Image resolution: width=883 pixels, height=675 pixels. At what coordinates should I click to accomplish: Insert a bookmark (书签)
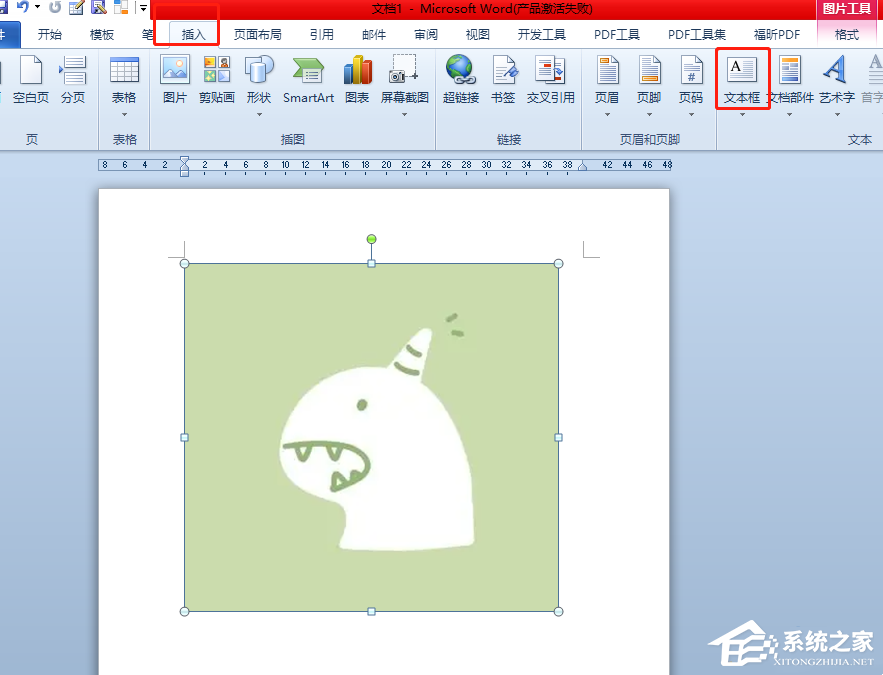tap(503, 80)
